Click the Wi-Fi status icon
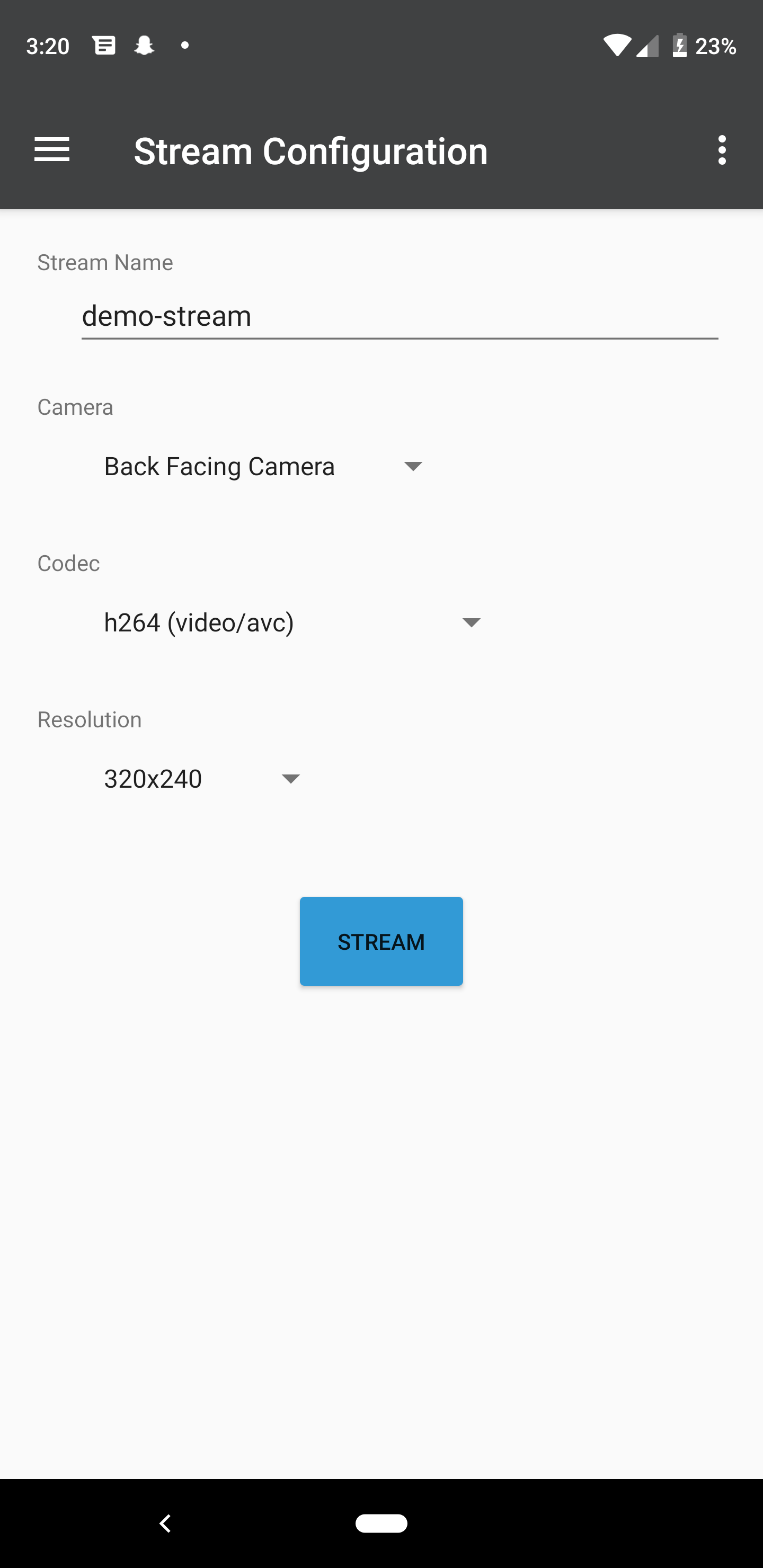Viewport: 763px width, 1568px height. point(617,46)
